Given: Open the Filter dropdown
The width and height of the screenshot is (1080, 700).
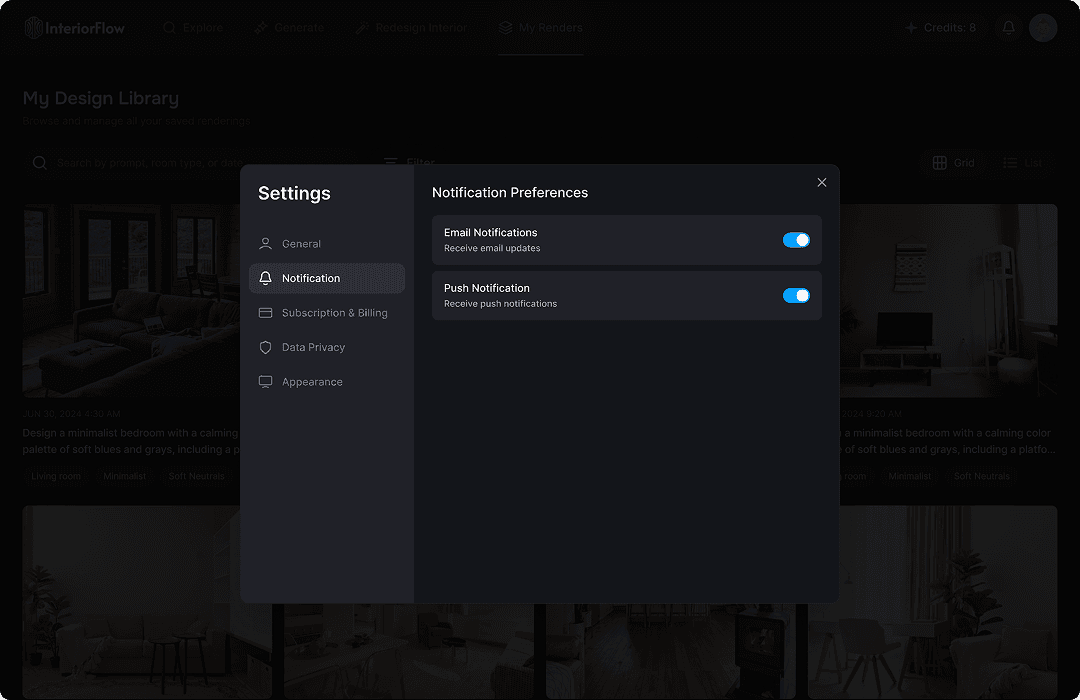Looking at the screenshot, I should click(x=408, y=162).
